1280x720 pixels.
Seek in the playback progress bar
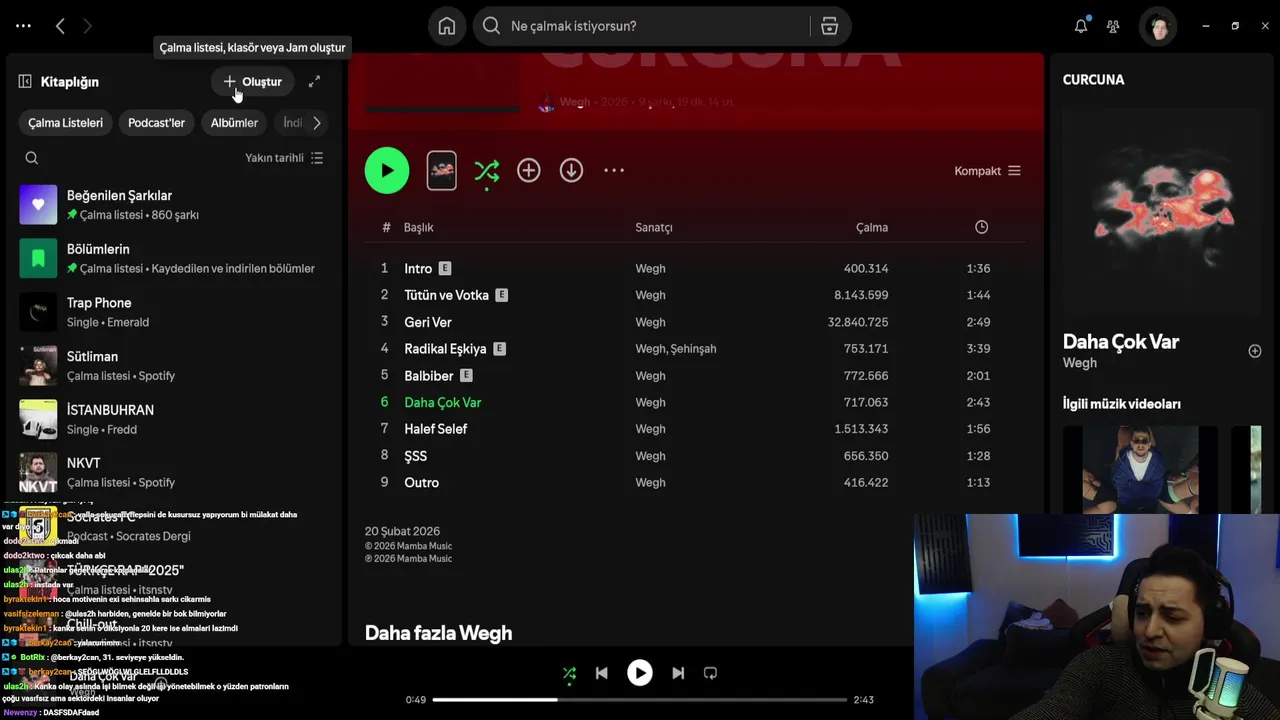point(640,700)
